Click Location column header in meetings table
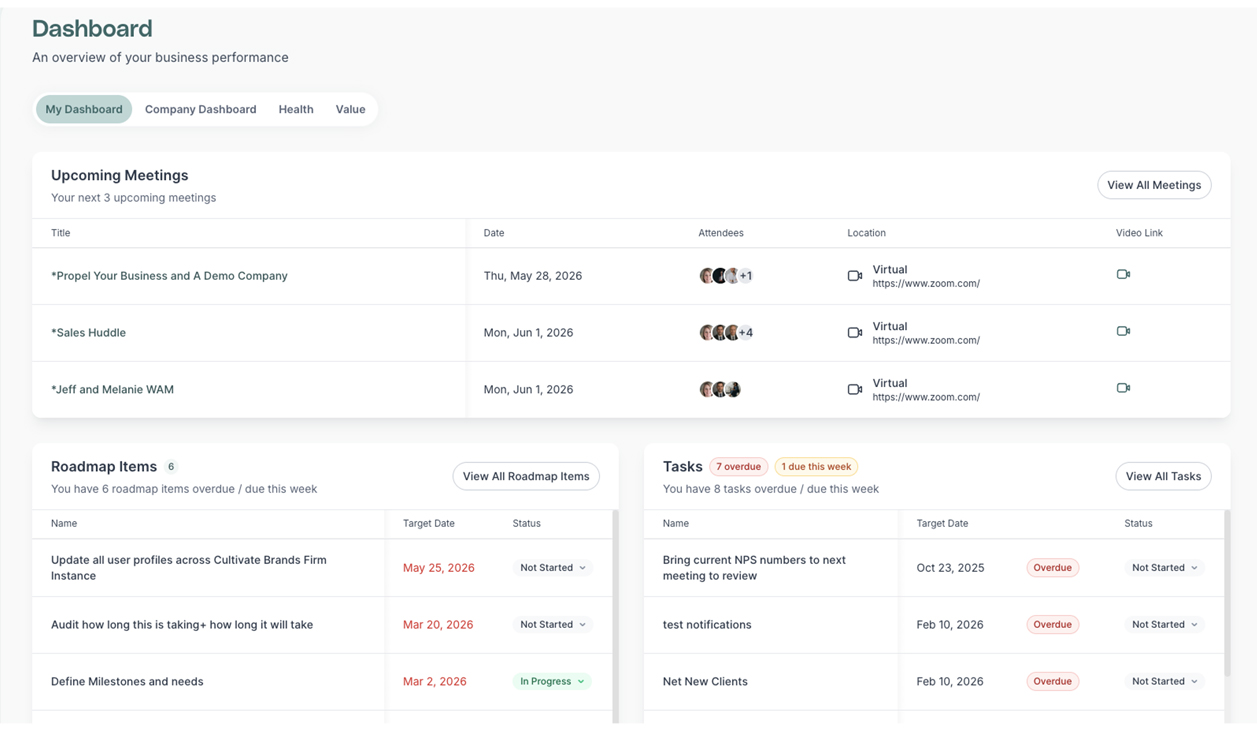 [x=866, y=233]
